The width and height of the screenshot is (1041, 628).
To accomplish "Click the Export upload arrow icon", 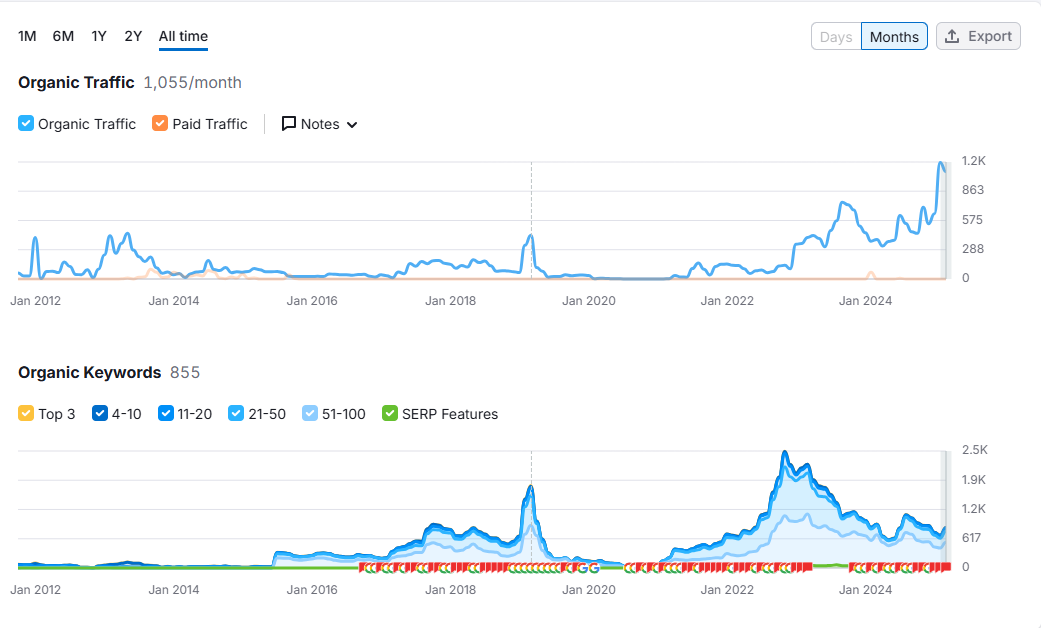I will [x=952, y=37].
